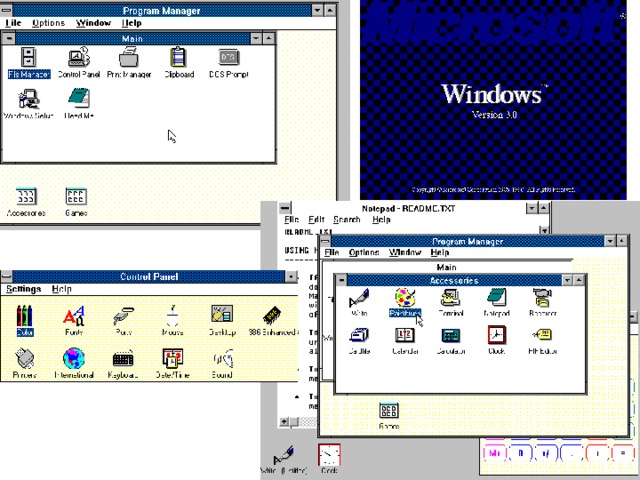
Task: Open the Accessories window control-menu box
Action: [x=341, y=281]
